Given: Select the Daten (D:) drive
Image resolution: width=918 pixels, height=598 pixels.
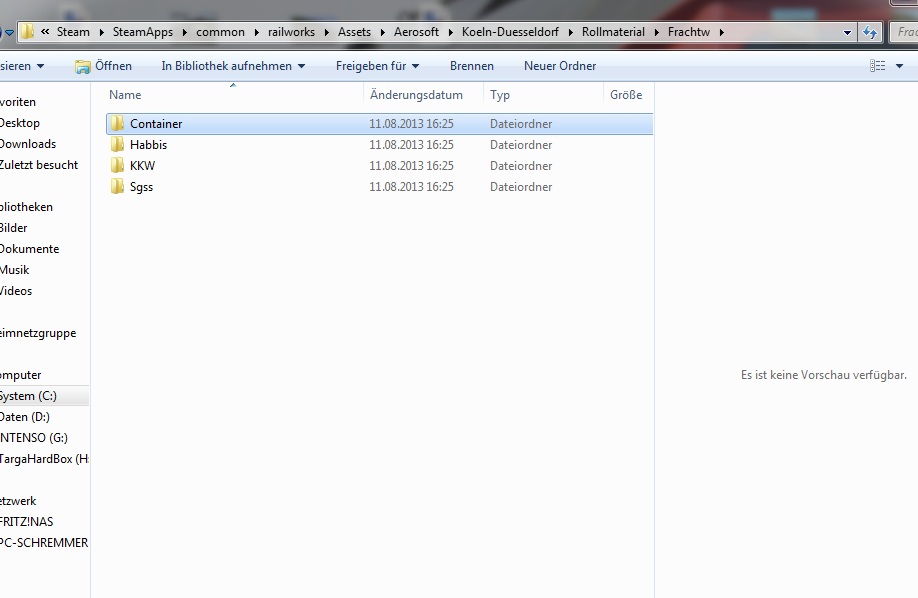Looking at the screenshot, I should [x=25, y=417].
